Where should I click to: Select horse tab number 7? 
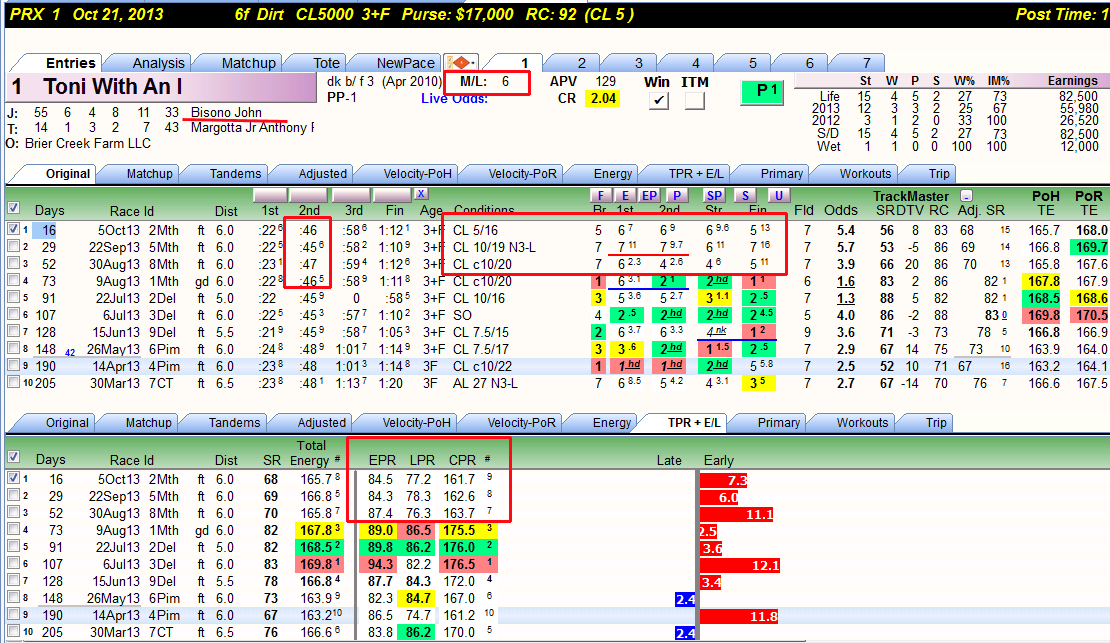click(x=866, y=63)
